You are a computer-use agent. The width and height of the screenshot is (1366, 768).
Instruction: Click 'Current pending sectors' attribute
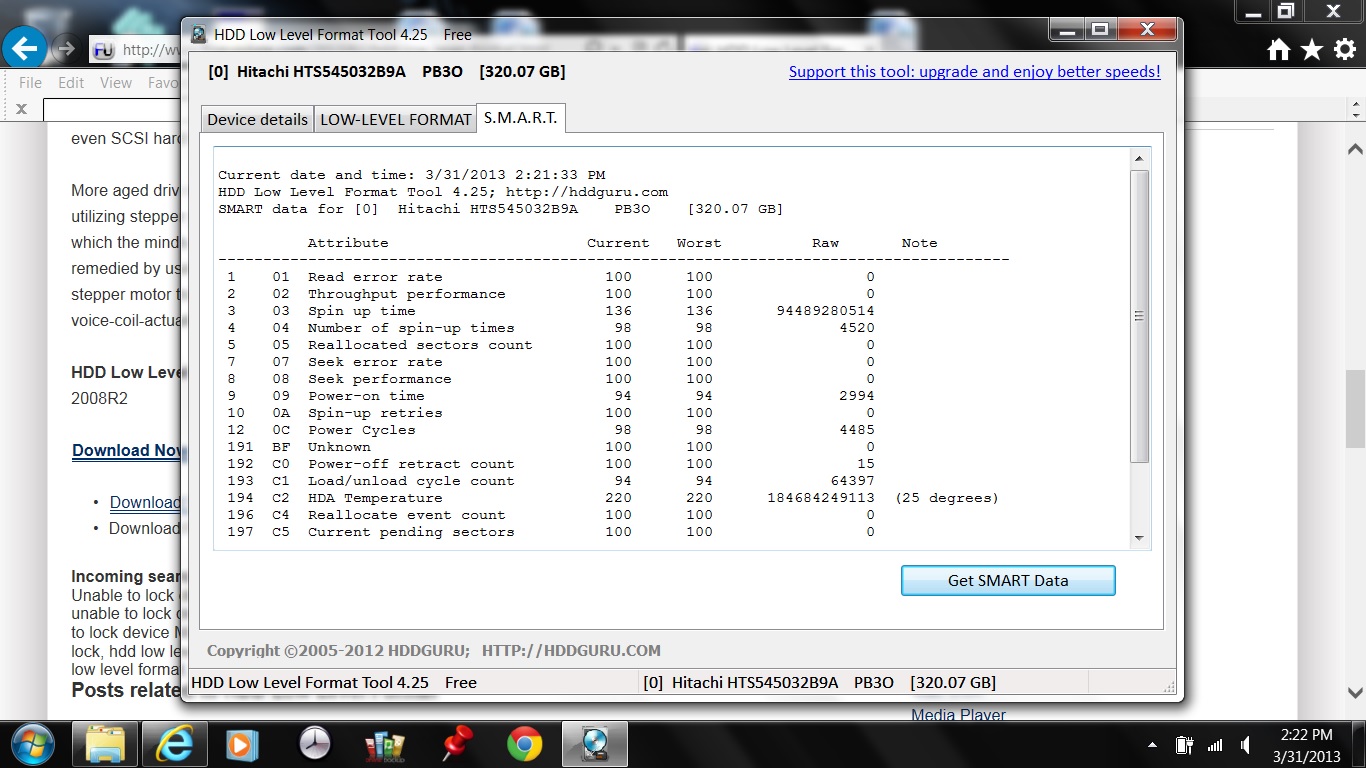pos(411,532)
